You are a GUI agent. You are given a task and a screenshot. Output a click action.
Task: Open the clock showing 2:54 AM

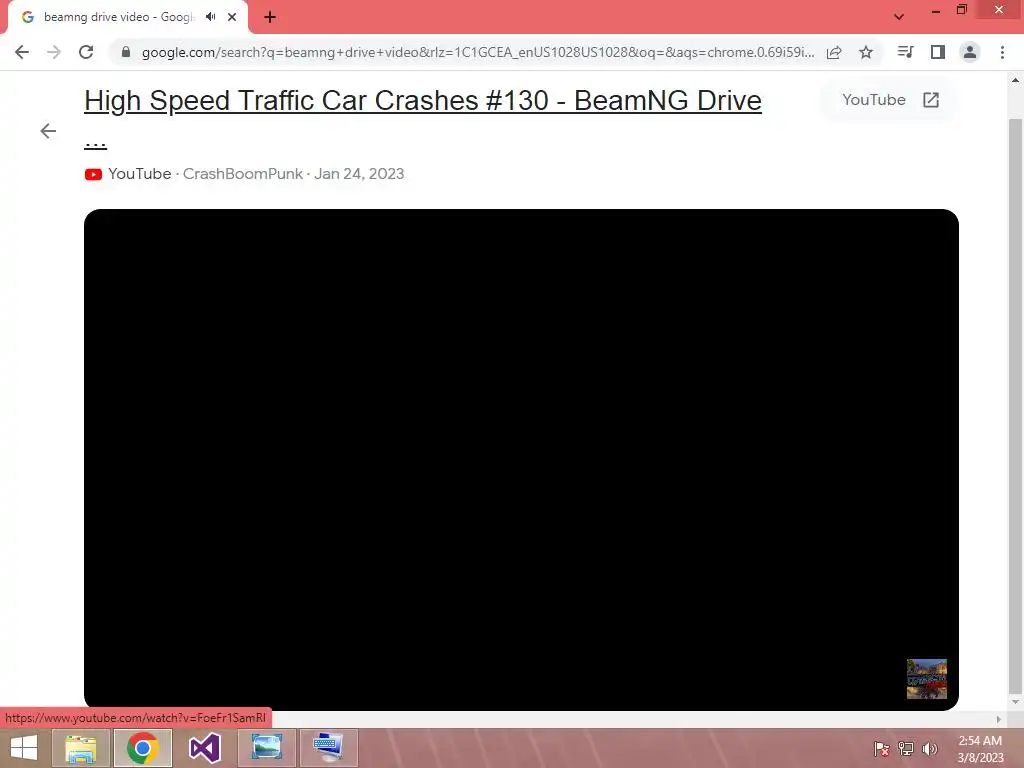[x=980, y=748]
